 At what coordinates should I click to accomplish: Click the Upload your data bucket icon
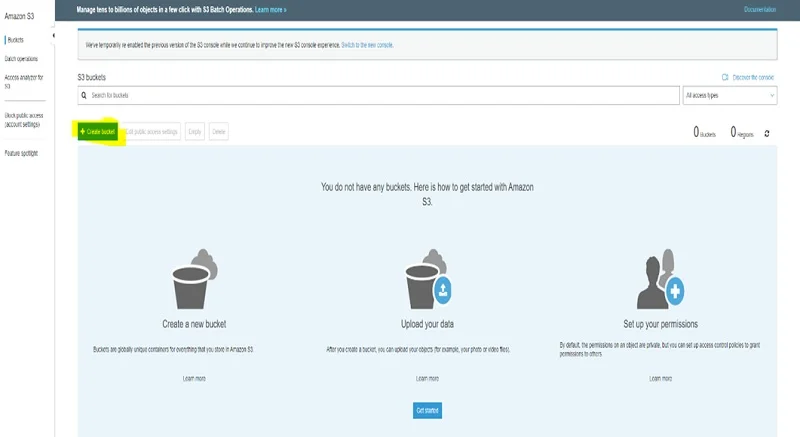pos(428,279)
